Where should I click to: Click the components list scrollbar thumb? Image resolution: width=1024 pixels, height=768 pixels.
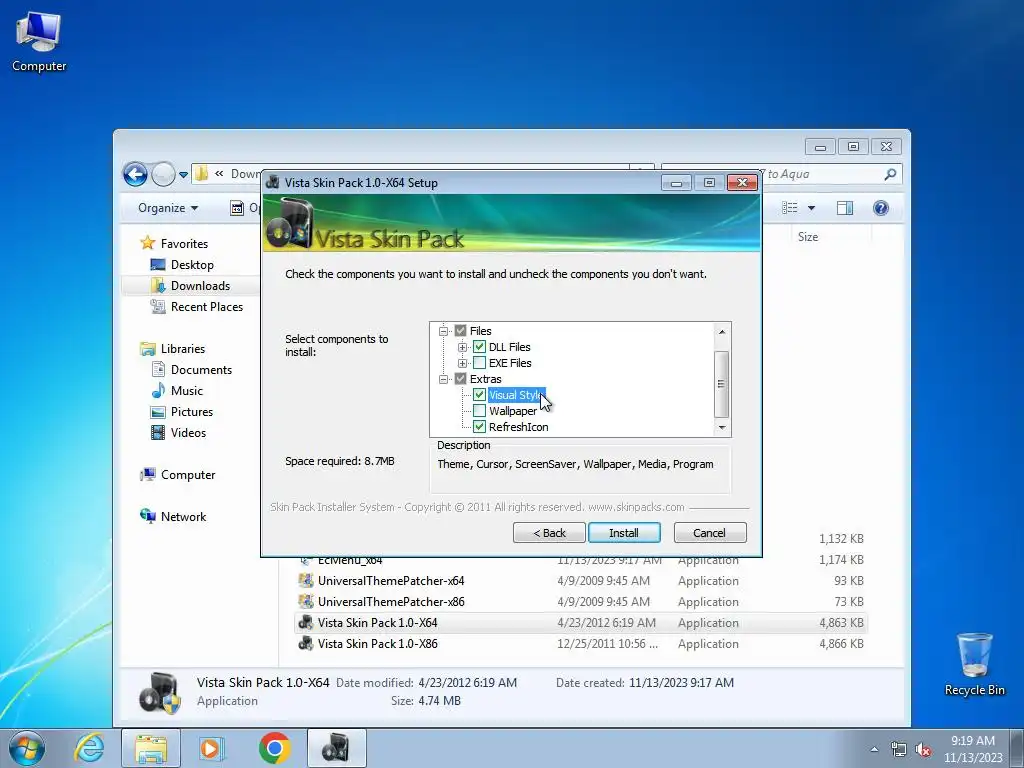tap(721, 384)
